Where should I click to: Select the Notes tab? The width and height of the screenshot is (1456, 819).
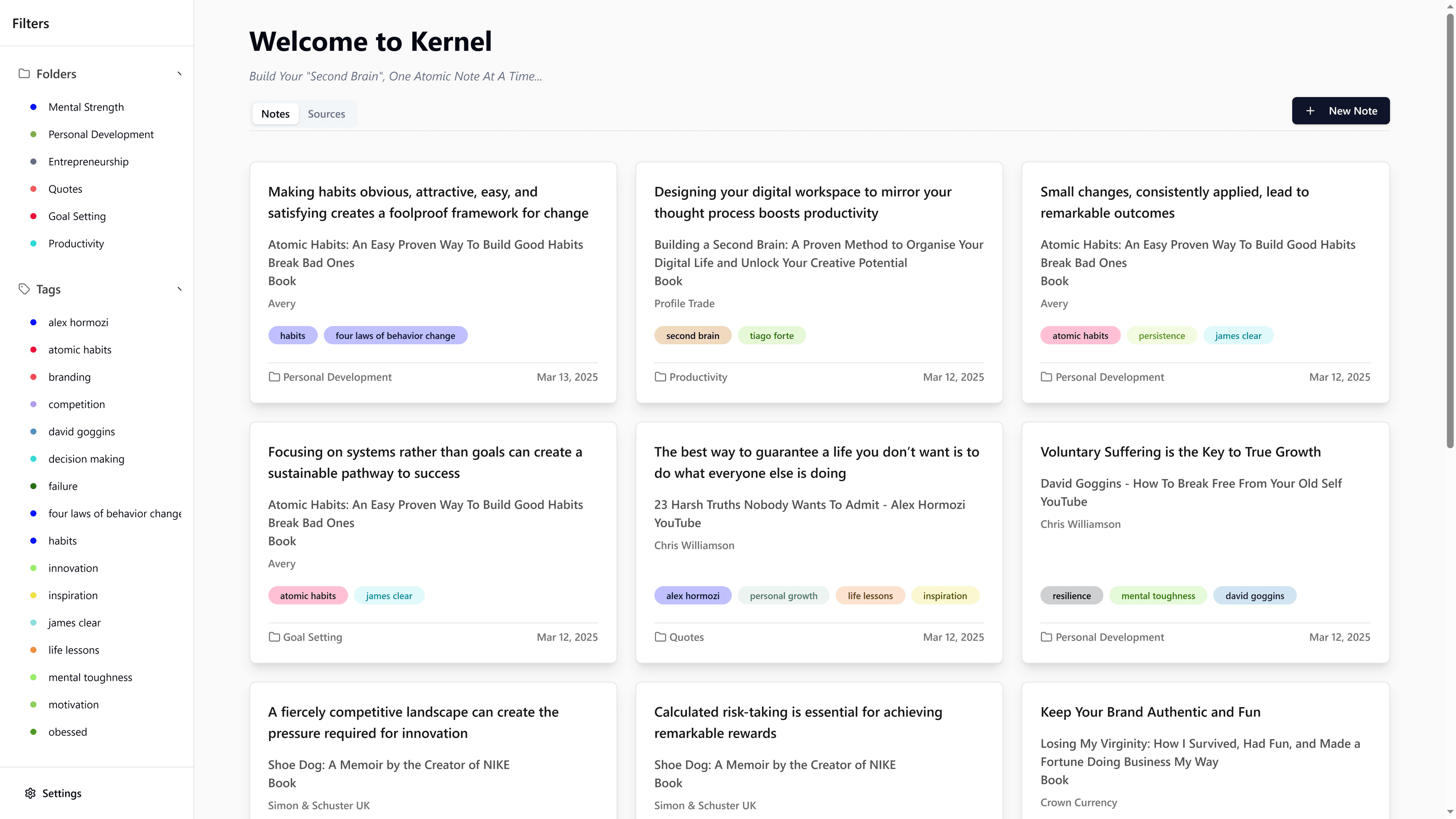(275, 114)
